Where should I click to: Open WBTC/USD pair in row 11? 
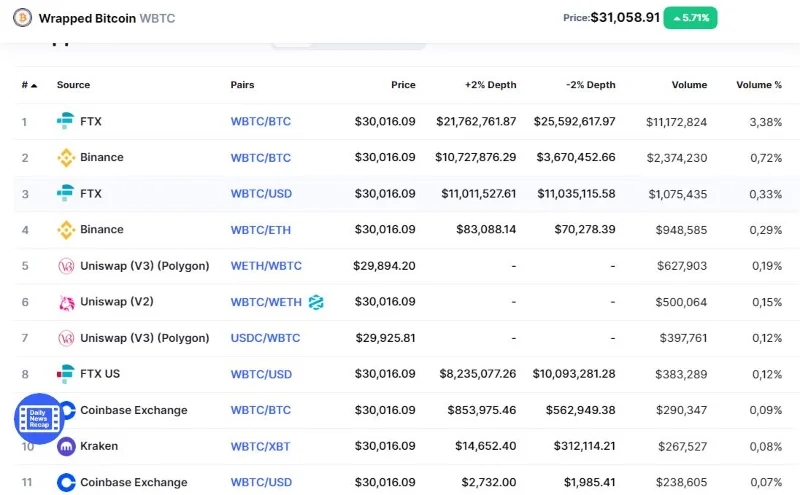261,482
